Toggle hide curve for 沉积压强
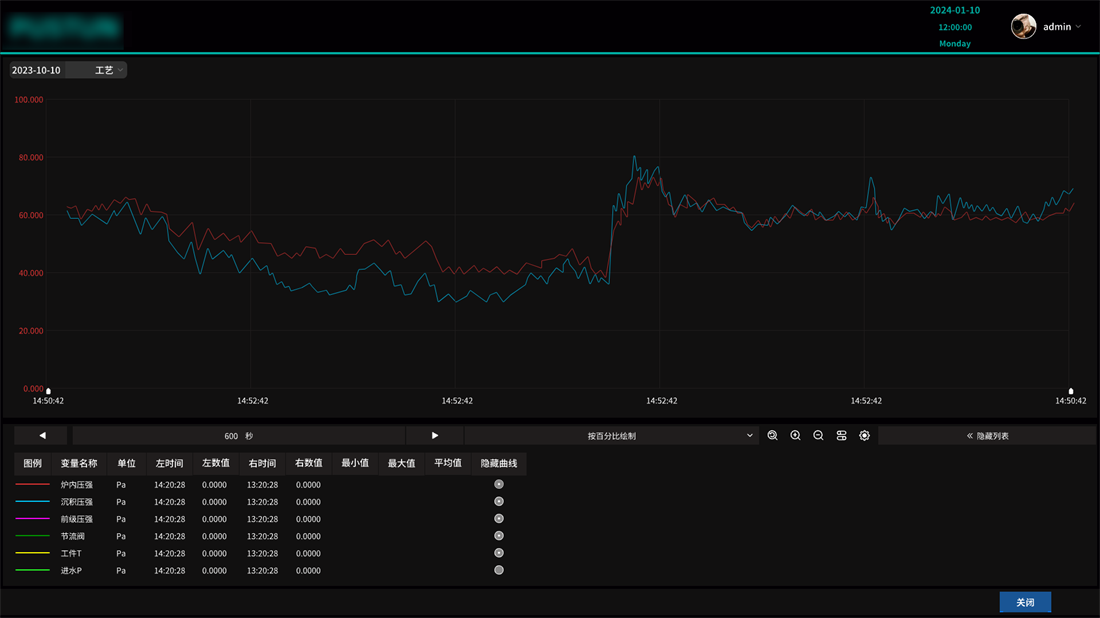This screenshot has height=618, width=1100. click(499, 502)
